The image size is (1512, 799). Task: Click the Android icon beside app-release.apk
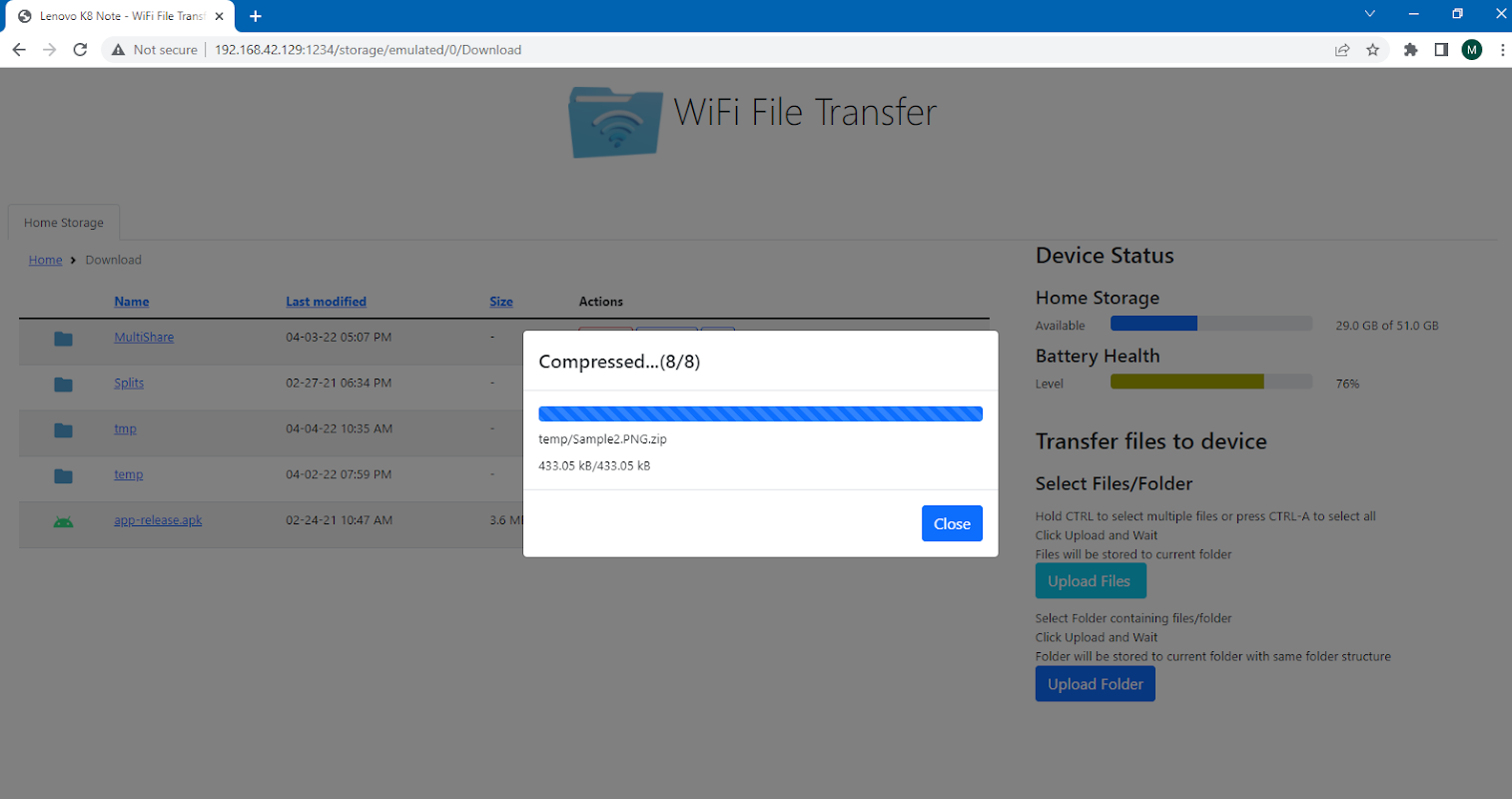(63, 521)
